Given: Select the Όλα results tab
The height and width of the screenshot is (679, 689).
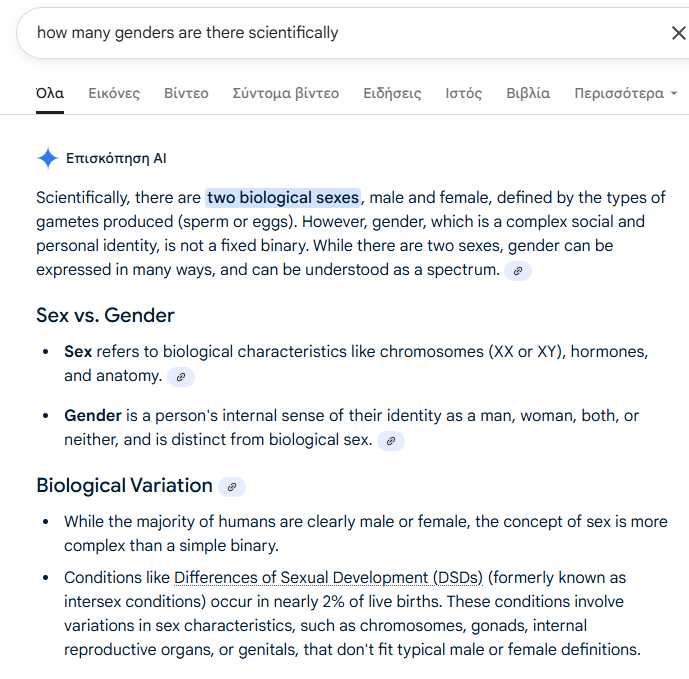Looking at the screenshot, I should coord(50,93).
